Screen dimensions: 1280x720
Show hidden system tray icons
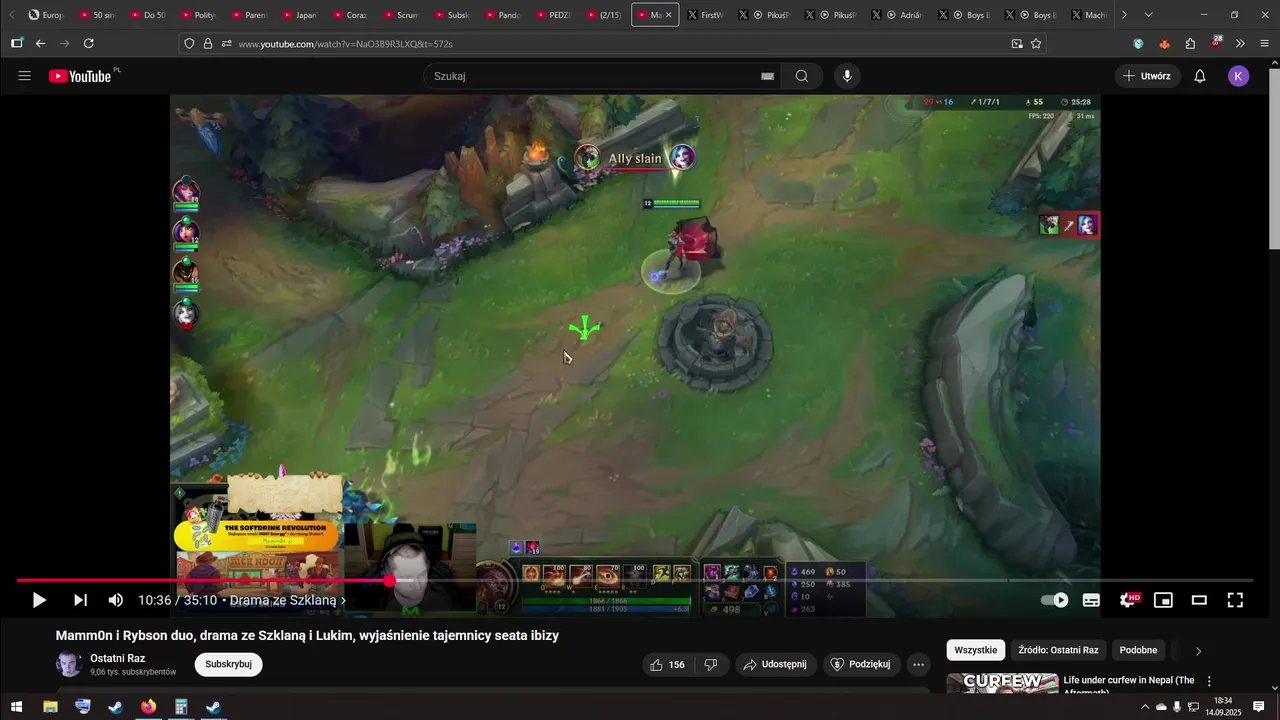click(x=1145, y=707)
